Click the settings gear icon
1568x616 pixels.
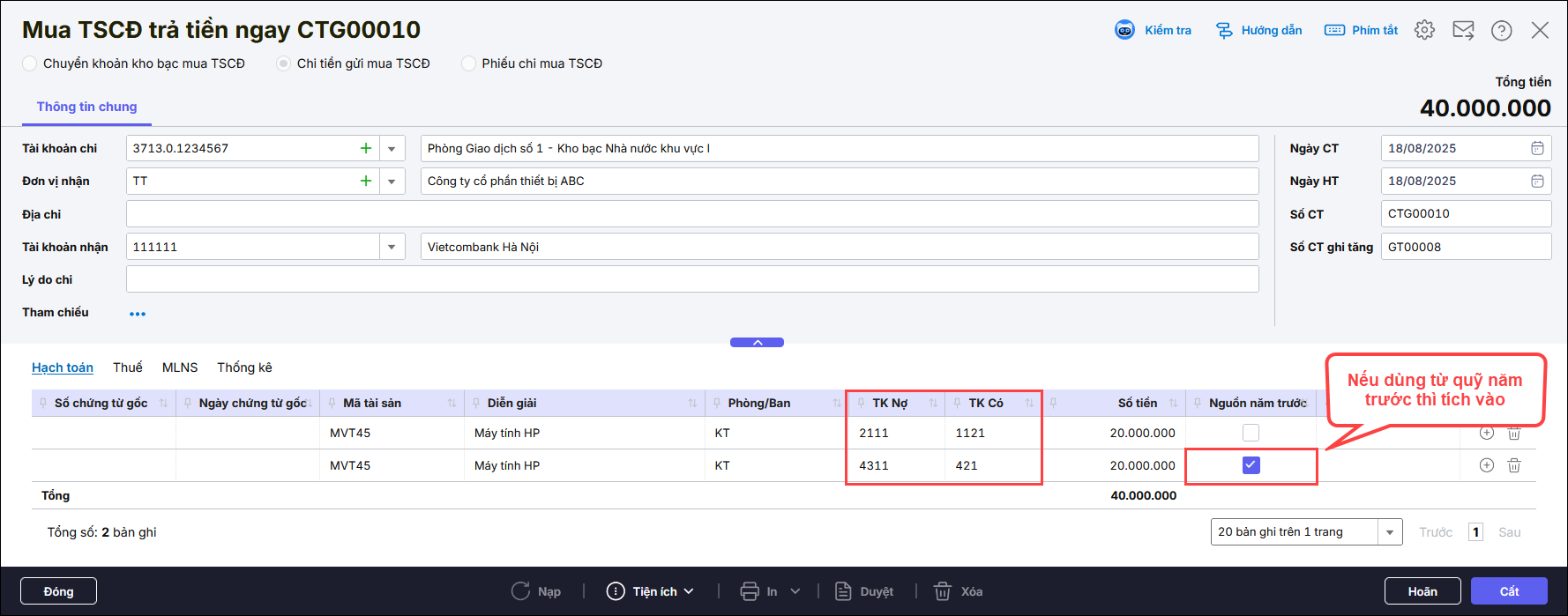[x=1424, y=30]
